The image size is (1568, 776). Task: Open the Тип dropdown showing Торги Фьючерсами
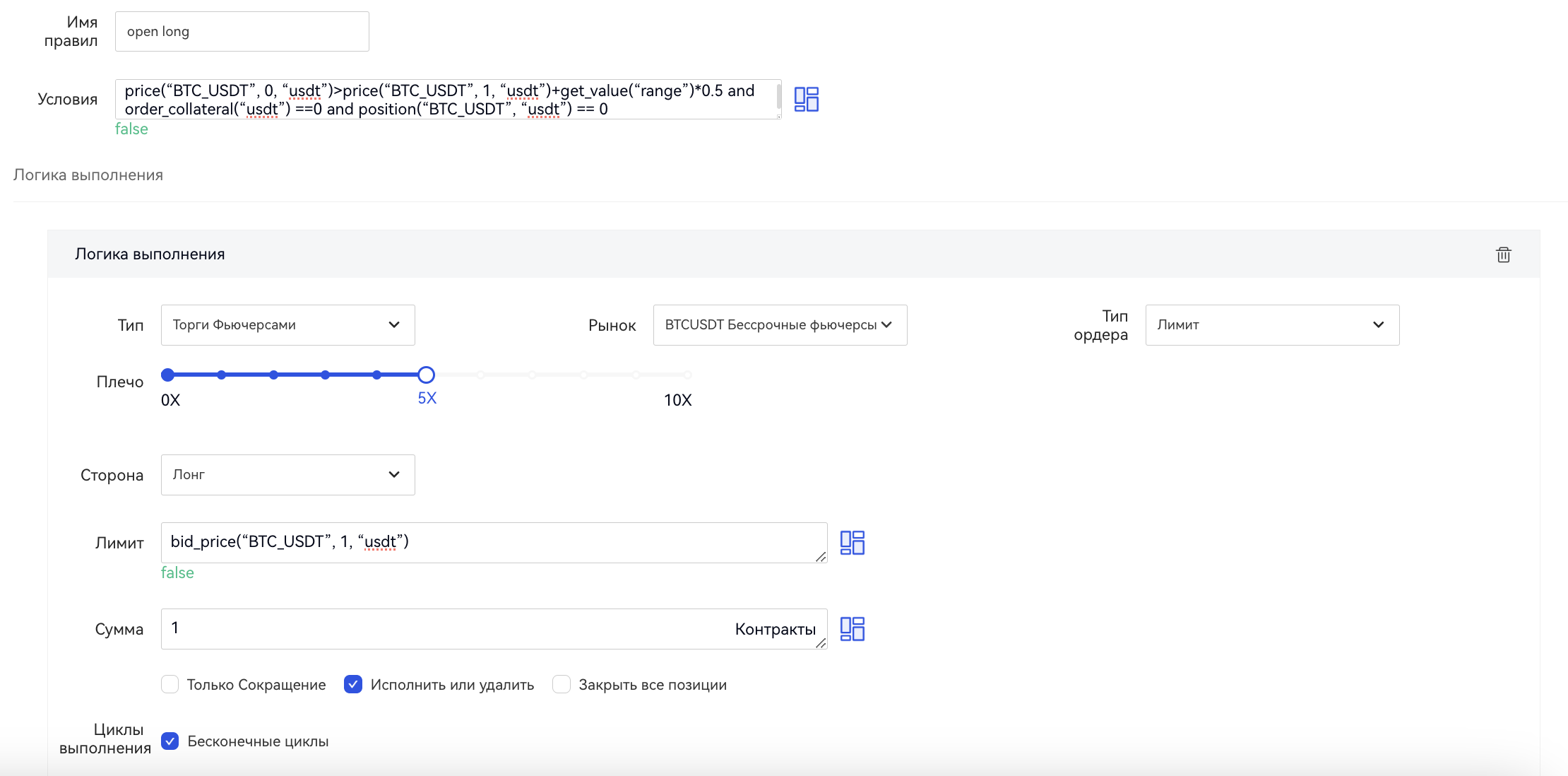(x=287, y=325)
